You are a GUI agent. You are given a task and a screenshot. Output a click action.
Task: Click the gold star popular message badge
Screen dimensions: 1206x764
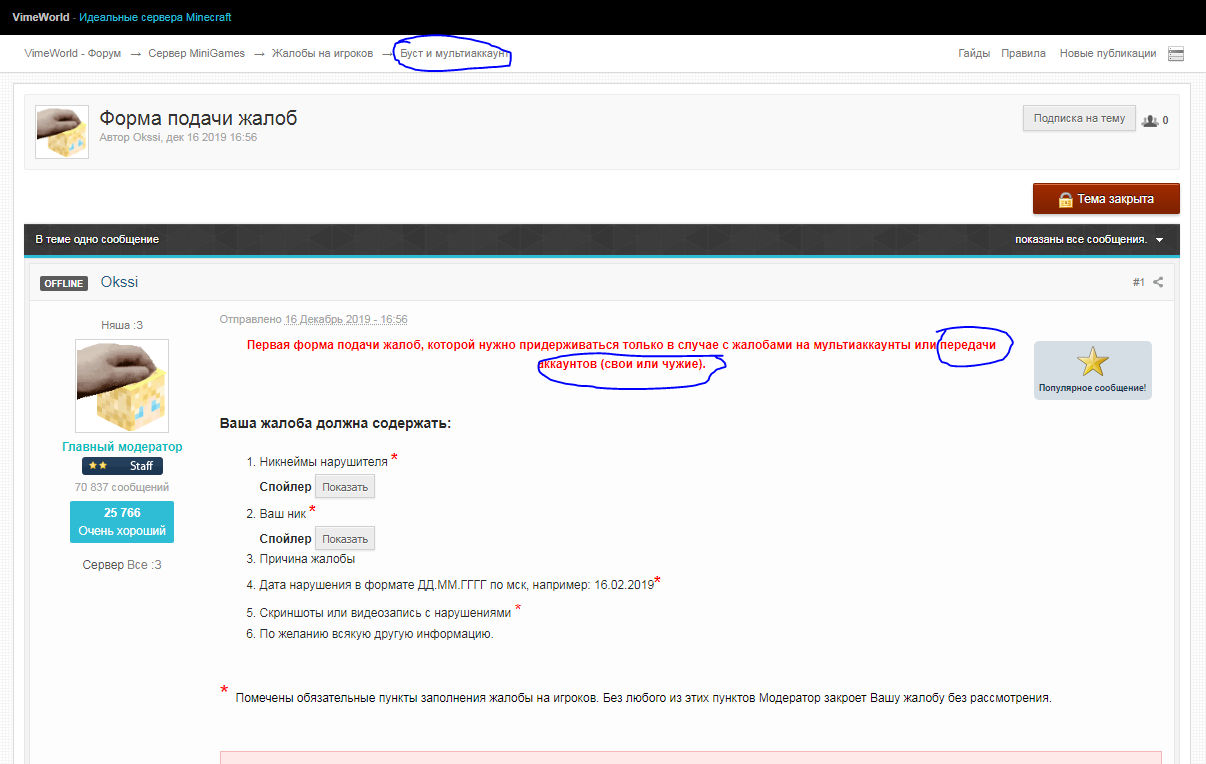coord(1092,363)
